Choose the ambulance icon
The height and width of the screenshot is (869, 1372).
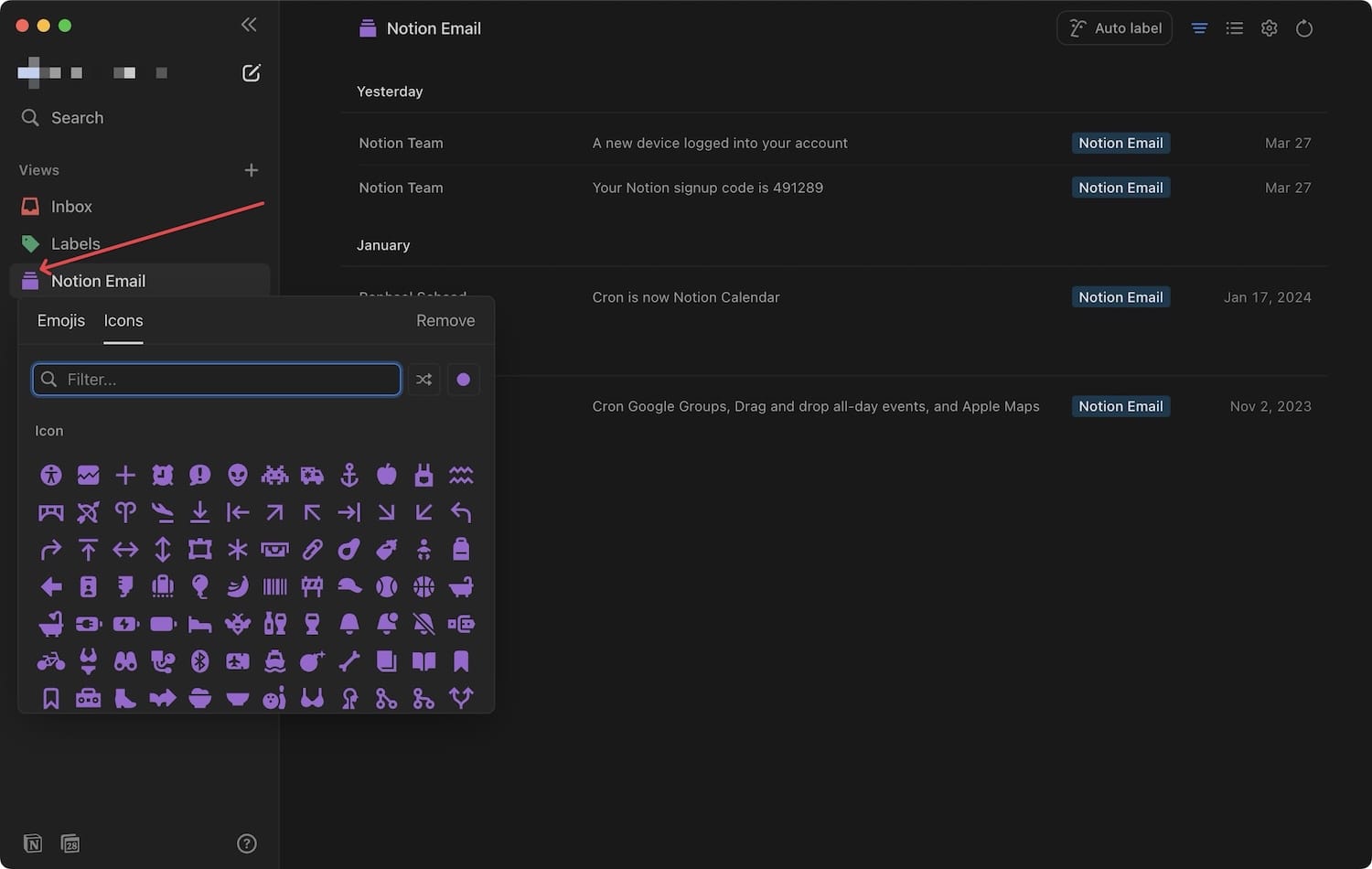click(x=312, y=475)
